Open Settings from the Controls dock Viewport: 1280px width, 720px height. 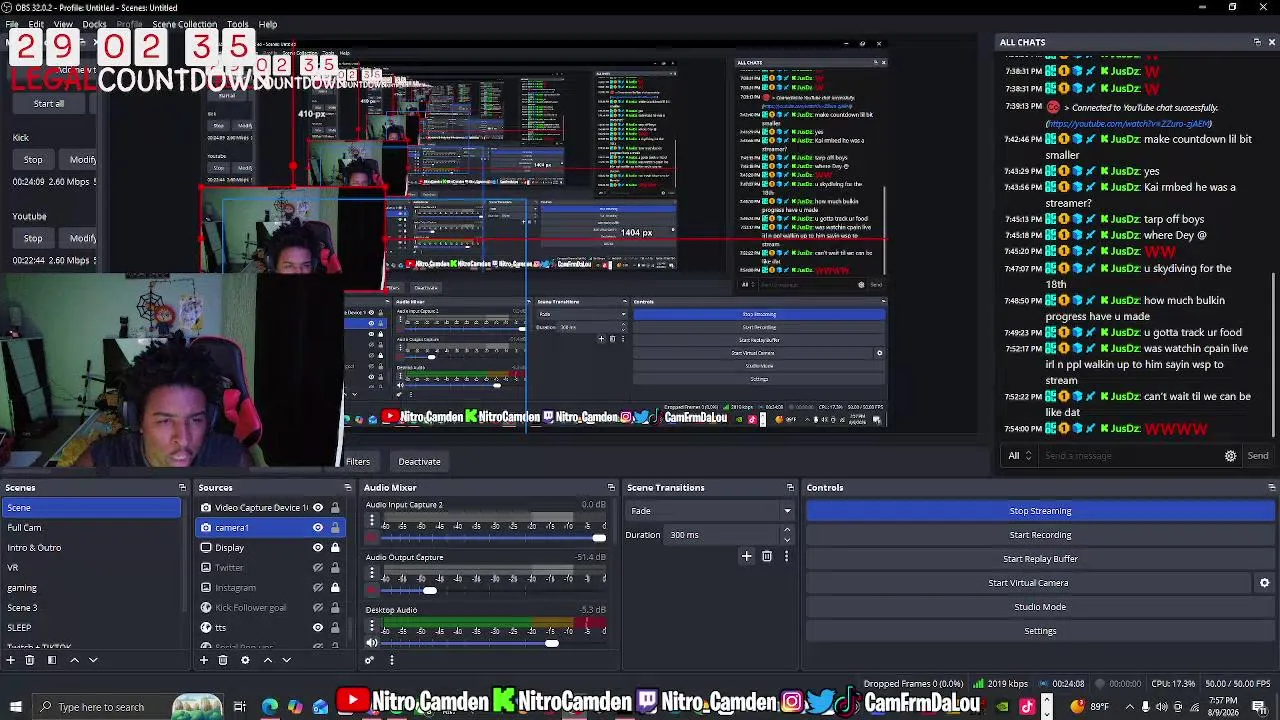(1040, 631)
